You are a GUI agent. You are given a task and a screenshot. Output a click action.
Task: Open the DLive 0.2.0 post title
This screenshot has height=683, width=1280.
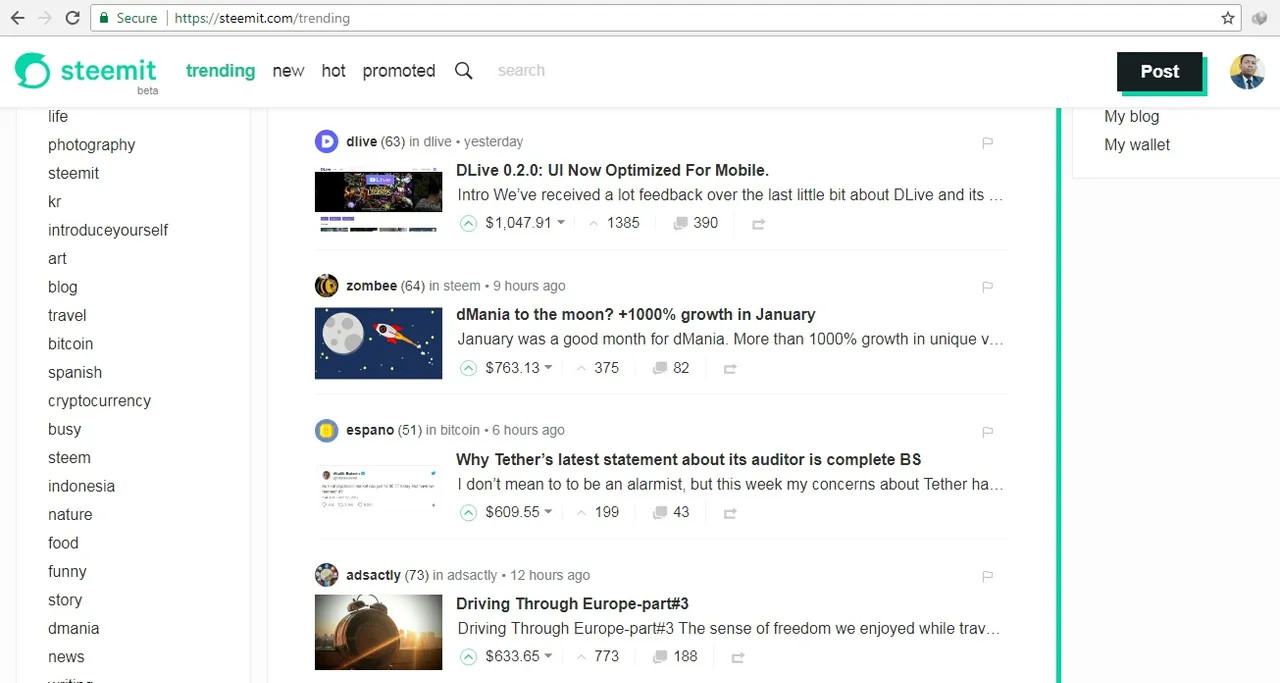coord(612,170)
